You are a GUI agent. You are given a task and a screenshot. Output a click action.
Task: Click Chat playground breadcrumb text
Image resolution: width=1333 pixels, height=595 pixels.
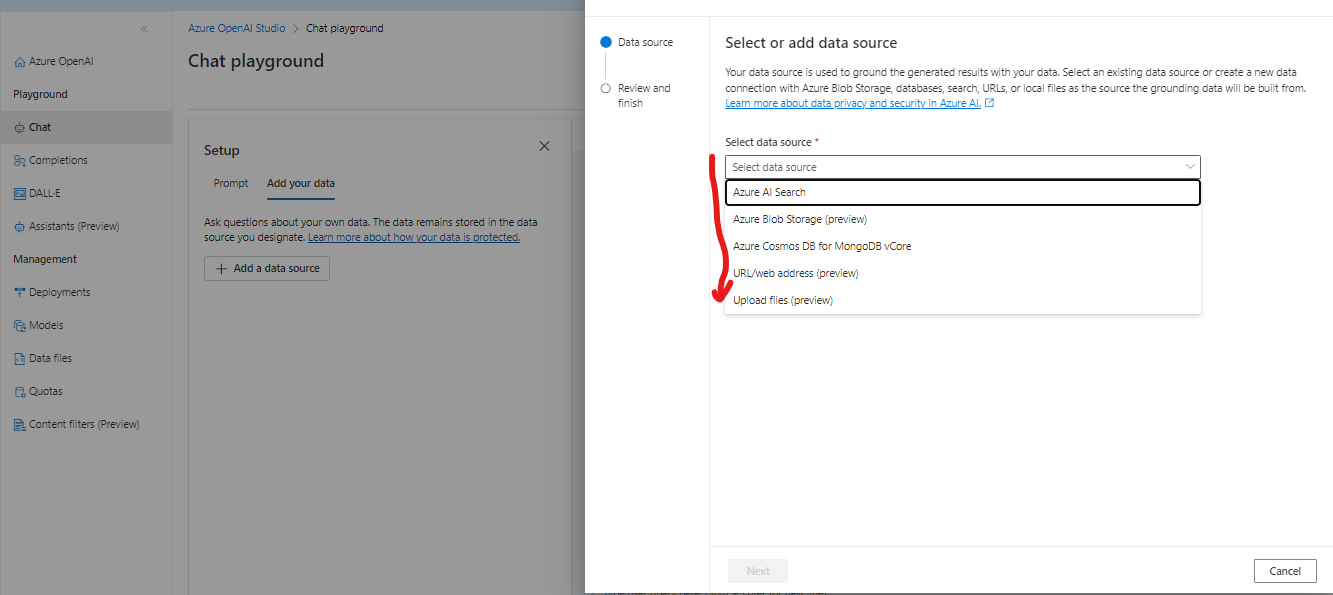345,28
